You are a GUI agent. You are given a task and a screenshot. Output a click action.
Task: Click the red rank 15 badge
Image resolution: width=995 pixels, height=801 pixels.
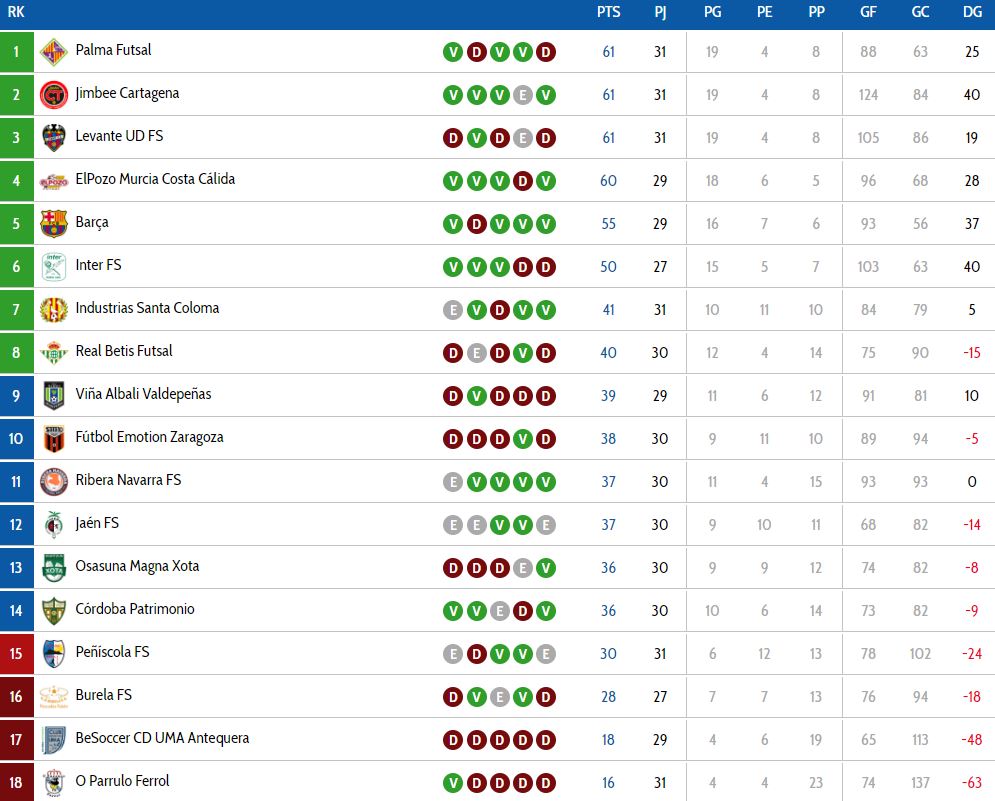[16, 653]
